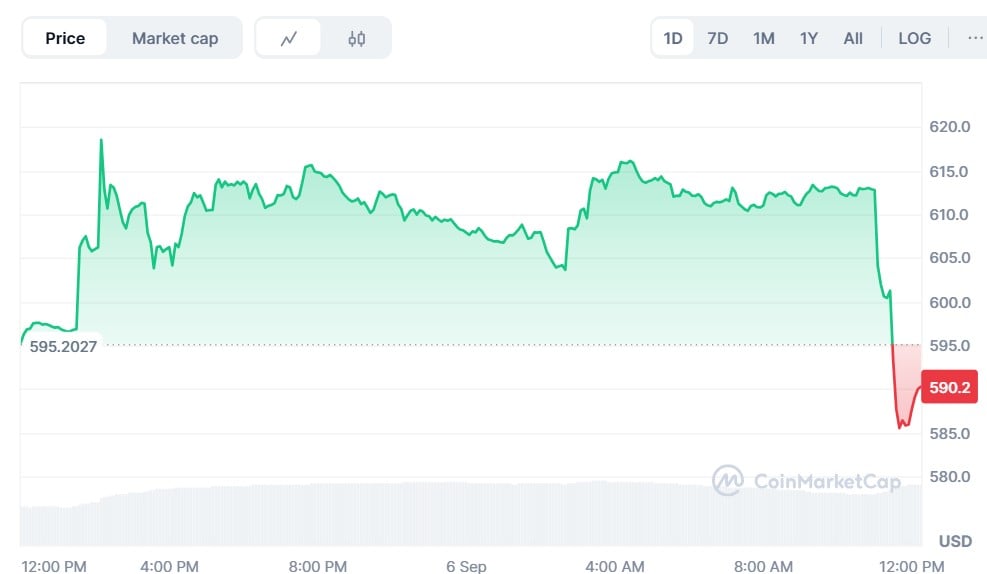Click the 6 Sep date marker
This screenshot has width=987, height=574.
[x=466, y=566]
